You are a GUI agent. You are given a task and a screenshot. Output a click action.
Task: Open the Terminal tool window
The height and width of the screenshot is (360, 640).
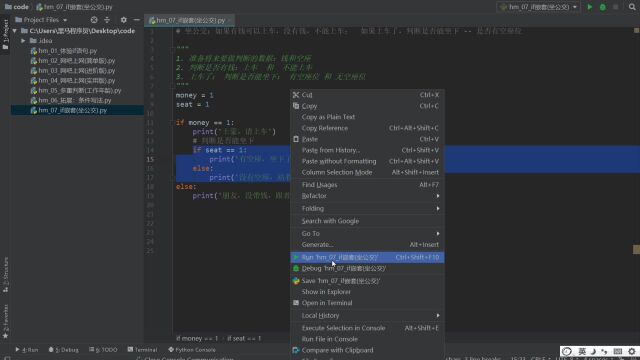click(x=142, y=350)
